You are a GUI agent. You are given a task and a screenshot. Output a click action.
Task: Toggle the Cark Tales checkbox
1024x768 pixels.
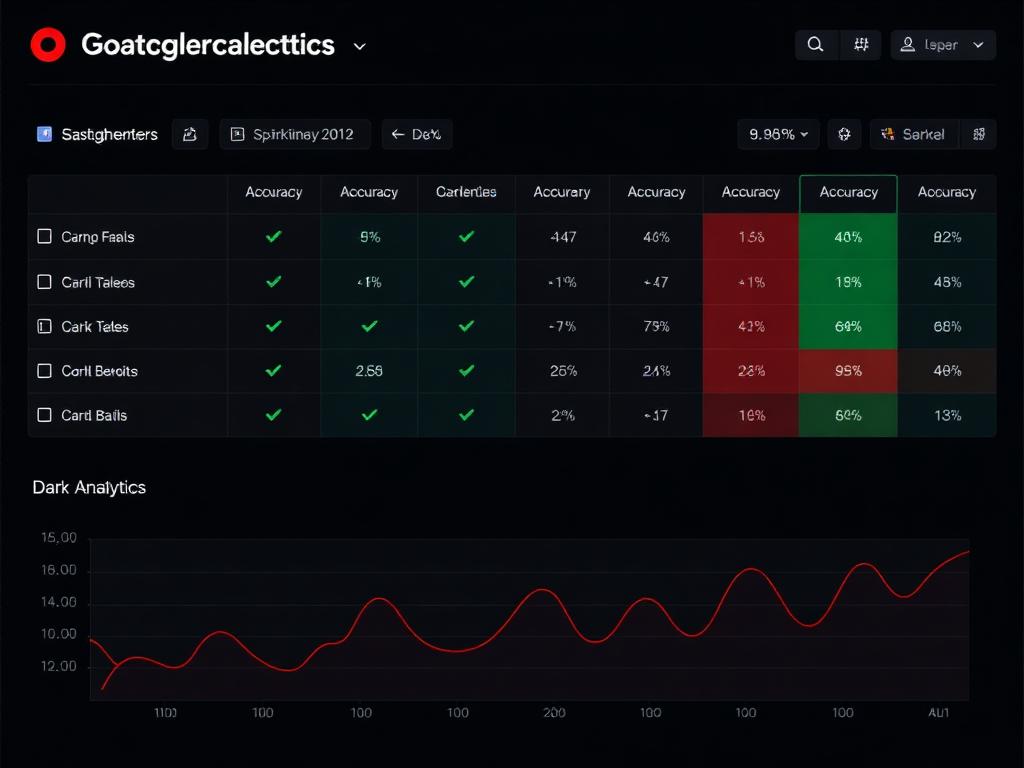click(44, 326)
